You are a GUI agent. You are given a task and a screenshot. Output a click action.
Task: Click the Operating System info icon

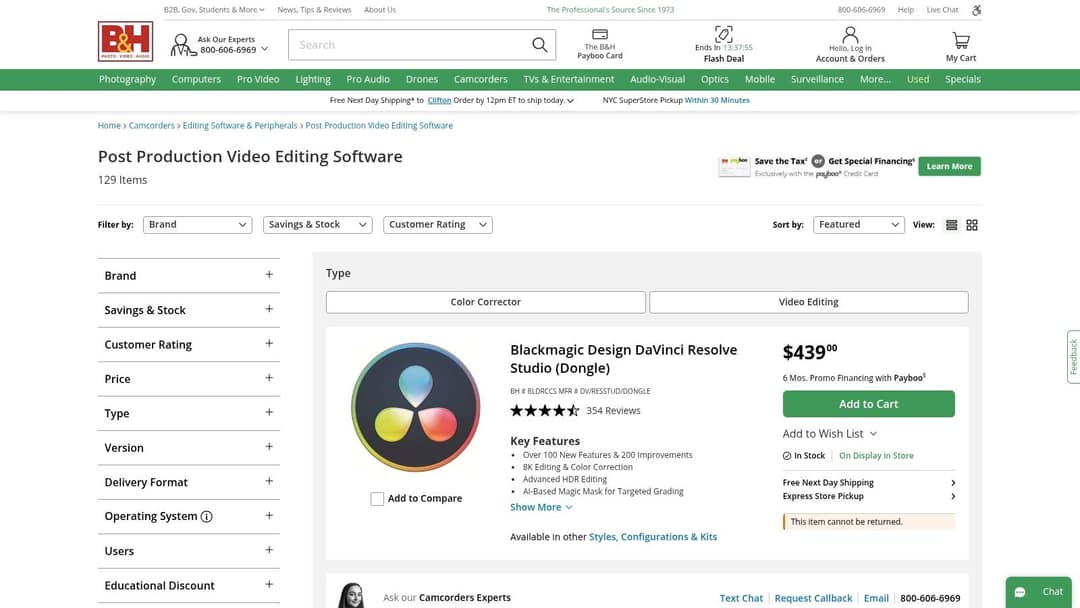tap(207, 516)
